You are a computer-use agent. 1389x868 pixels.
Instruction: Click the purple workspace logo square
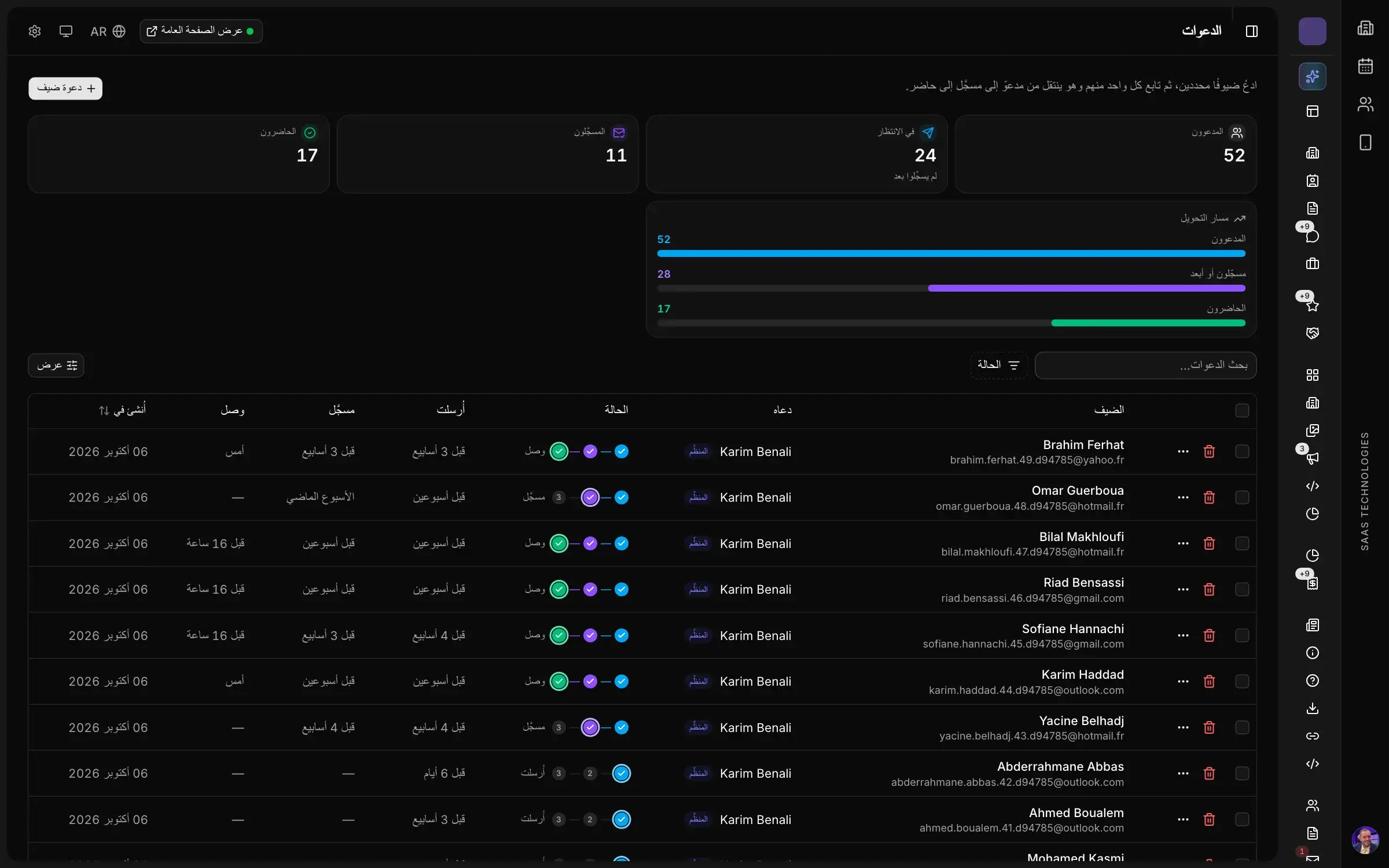pos(1312,31)
